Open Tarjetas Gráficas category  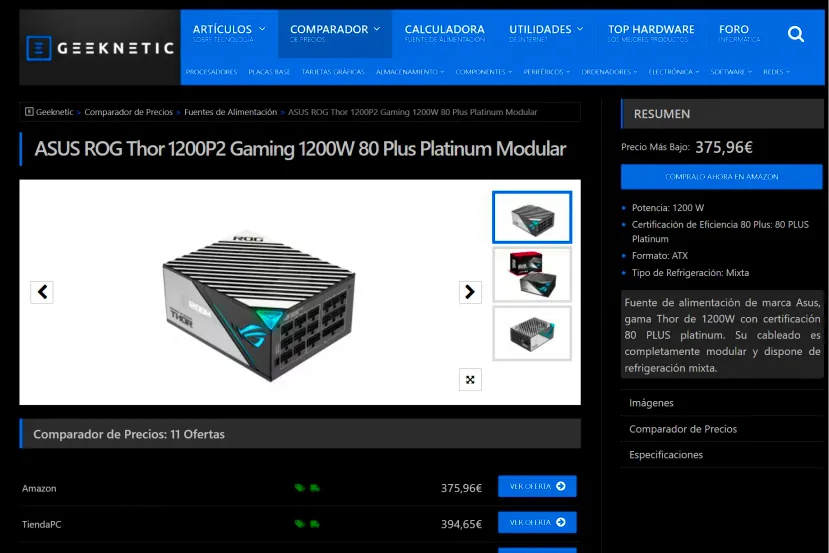point(333,72)
